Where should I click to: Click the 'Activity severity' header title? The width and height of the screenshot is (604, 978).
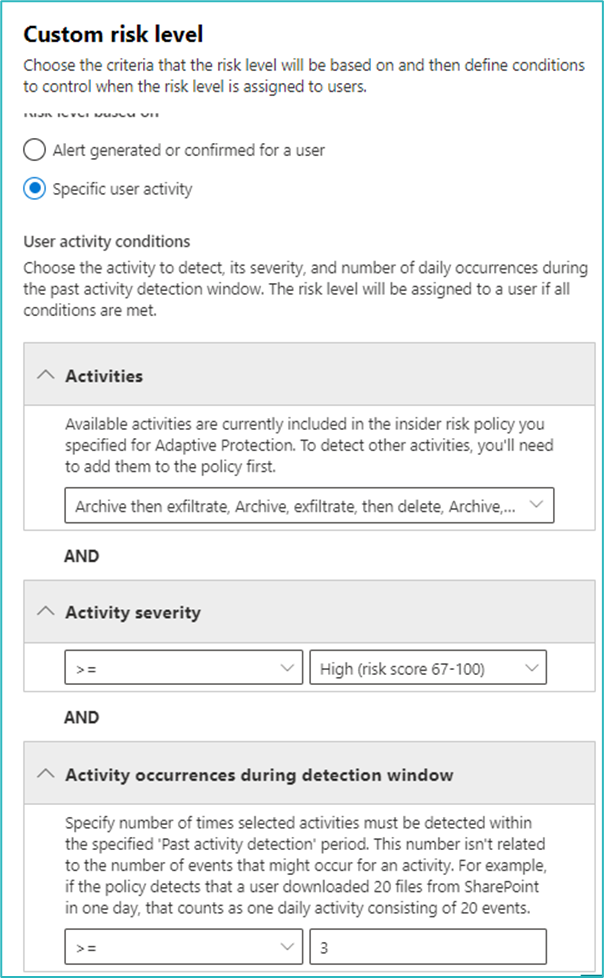[x=132, y=612]
